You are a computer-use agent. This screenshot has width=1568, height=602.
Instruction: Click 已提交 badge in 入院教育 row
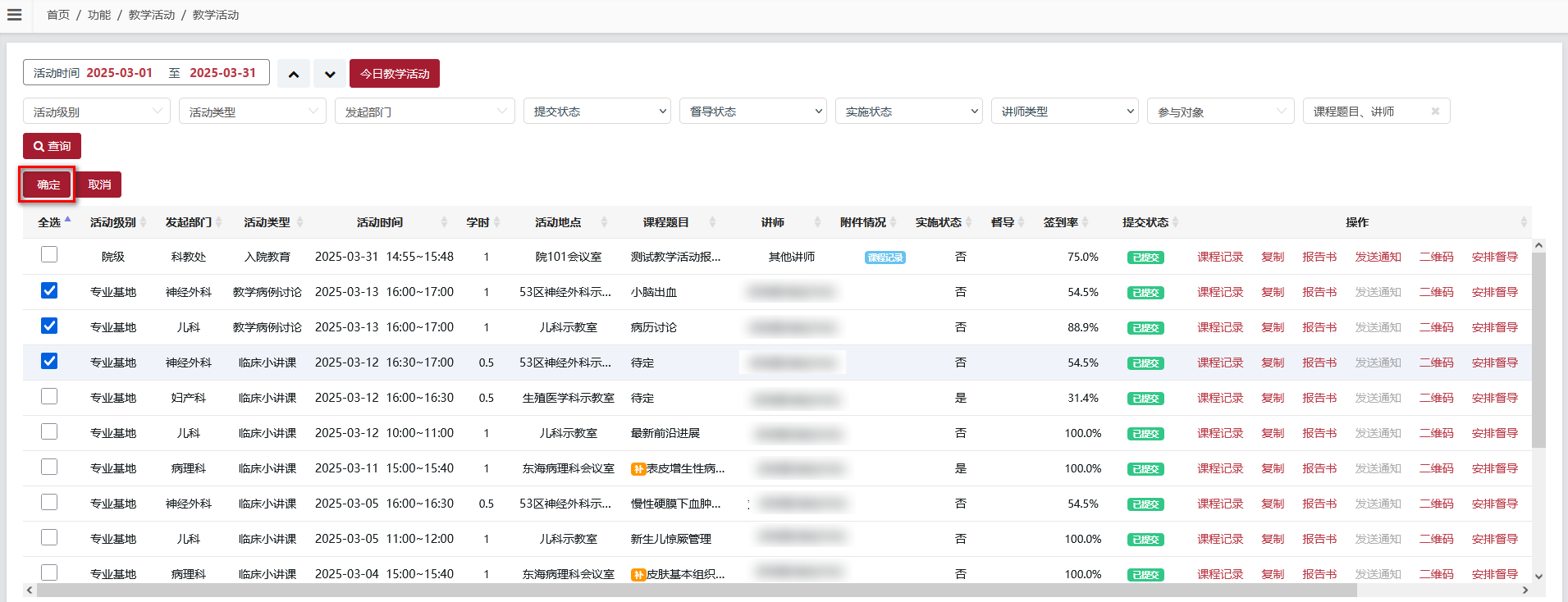[x=1145, y=258]
